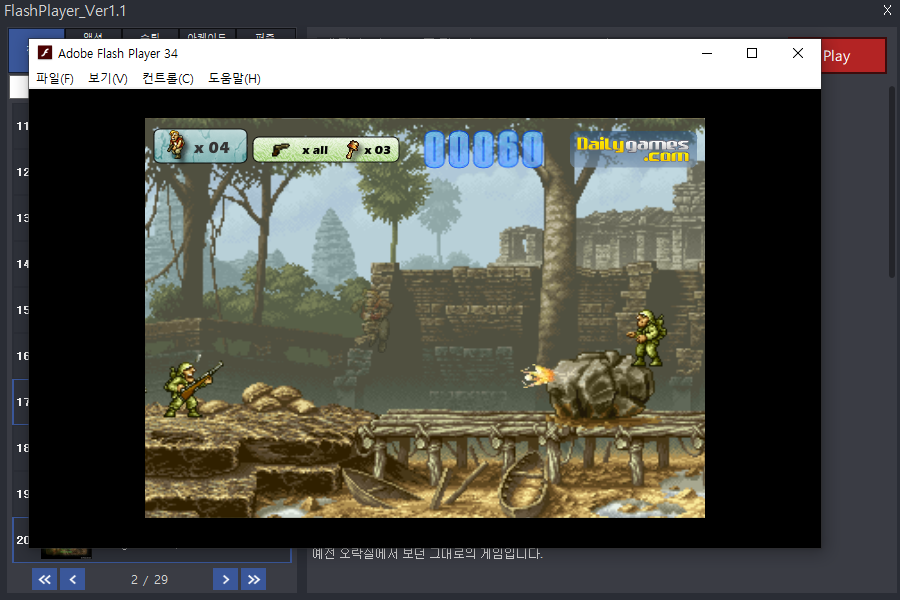
Task: Go to next page with single-right arrow
Action: [x=226, y=579]
